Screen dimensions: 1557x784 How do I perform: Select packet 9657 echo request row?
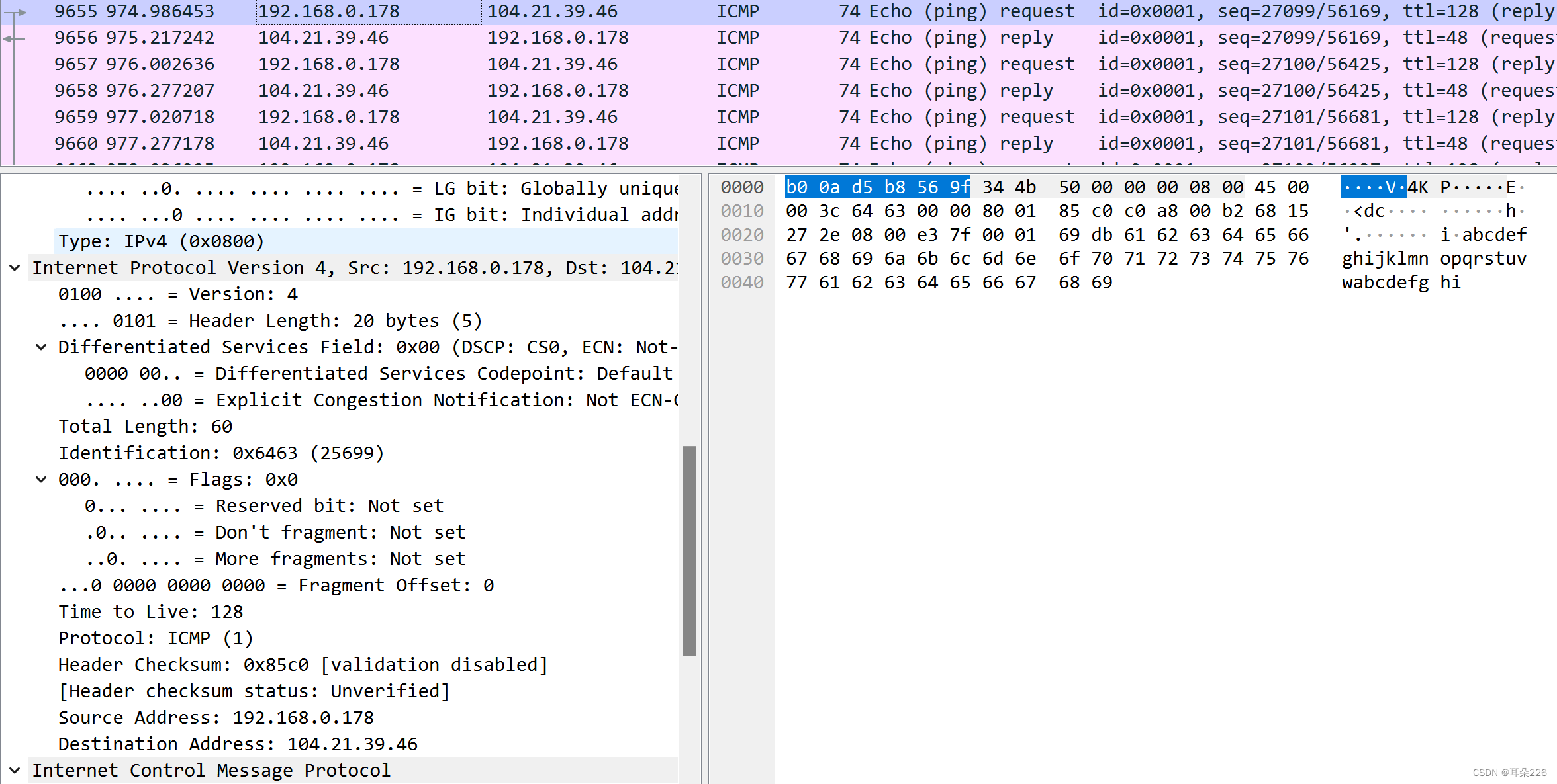778,64
